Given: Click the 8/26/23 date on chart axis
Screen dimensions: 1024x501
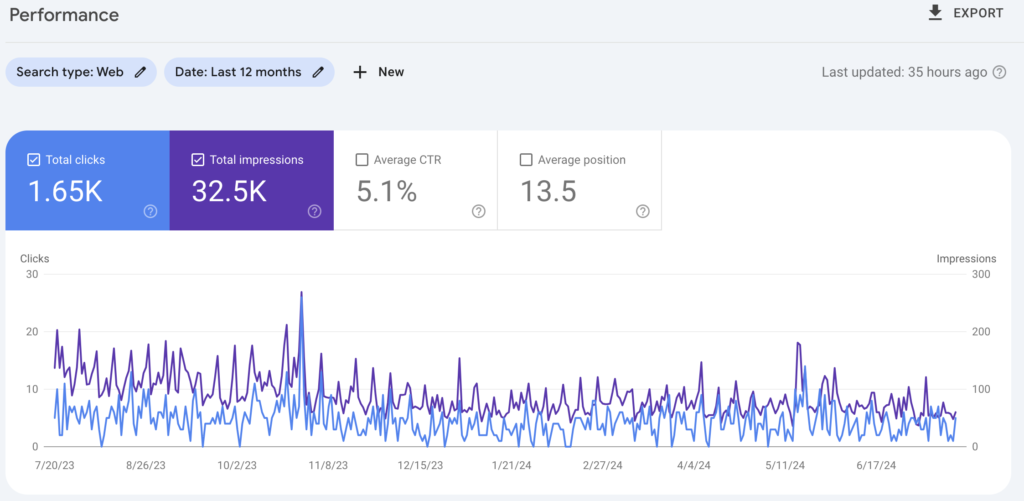Looking at the screenshot, I should tap(146, 466).
